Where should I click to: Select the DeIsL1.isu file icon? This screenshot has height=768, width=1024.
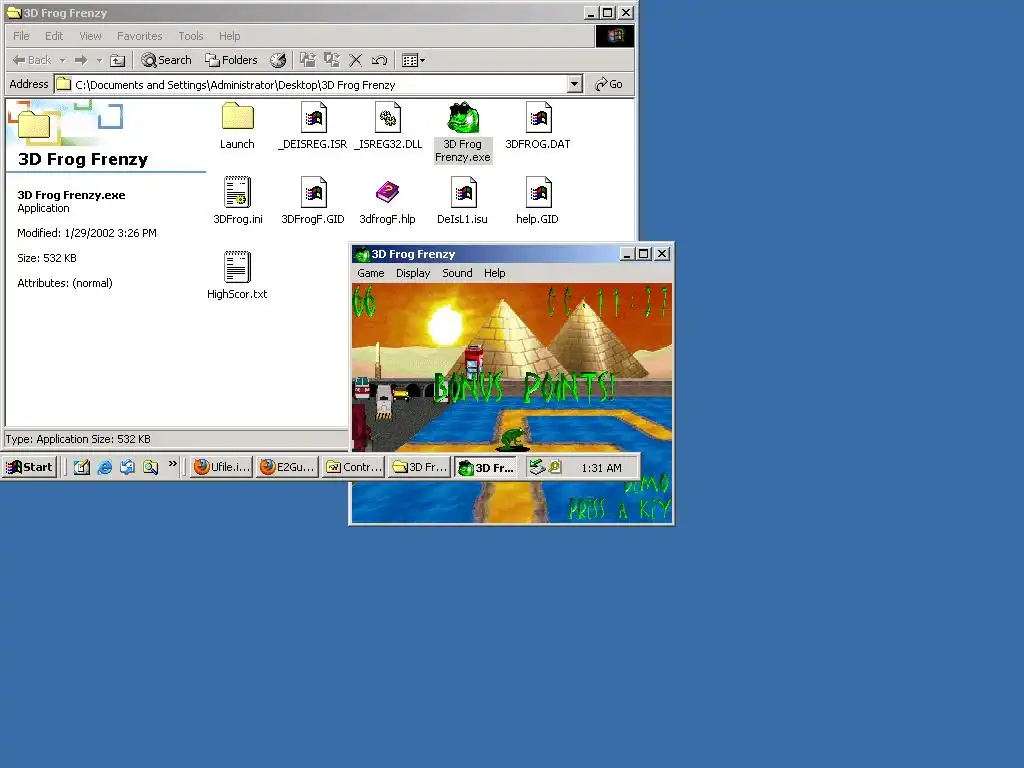click(463, 192)
